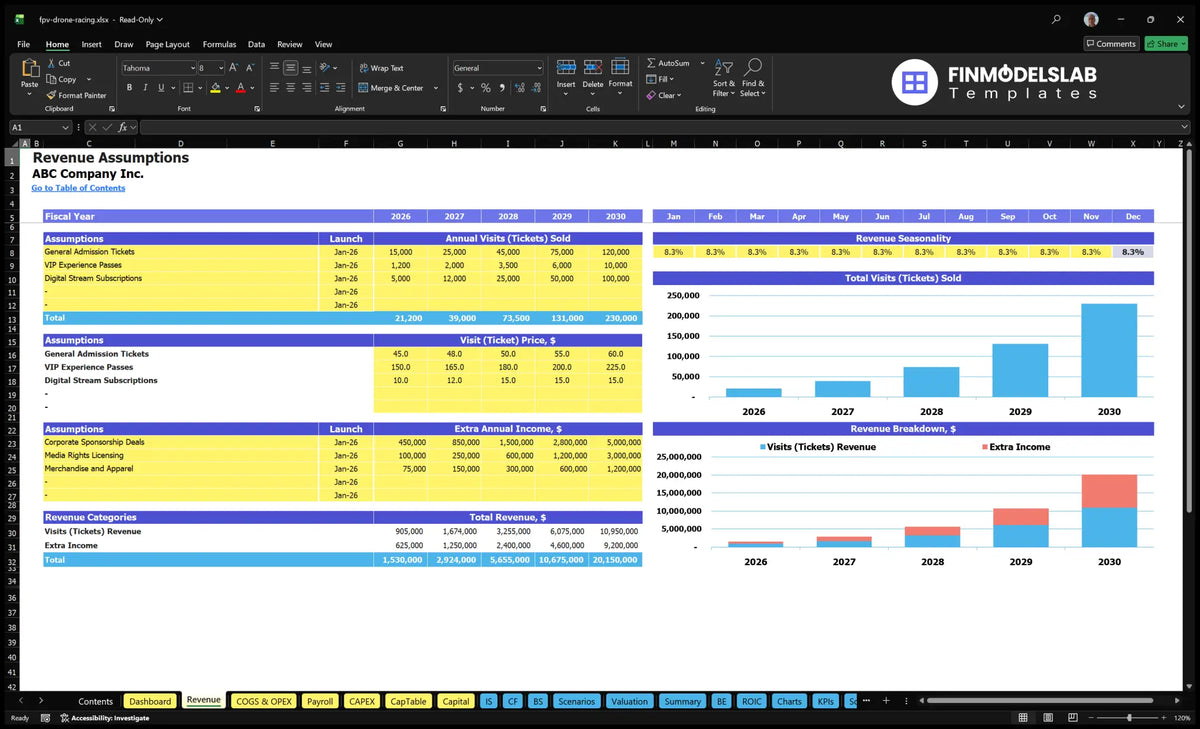Align text to the right
This screenshot has width=1200, height=729.
pyautogui.click(x=306, y=88)
